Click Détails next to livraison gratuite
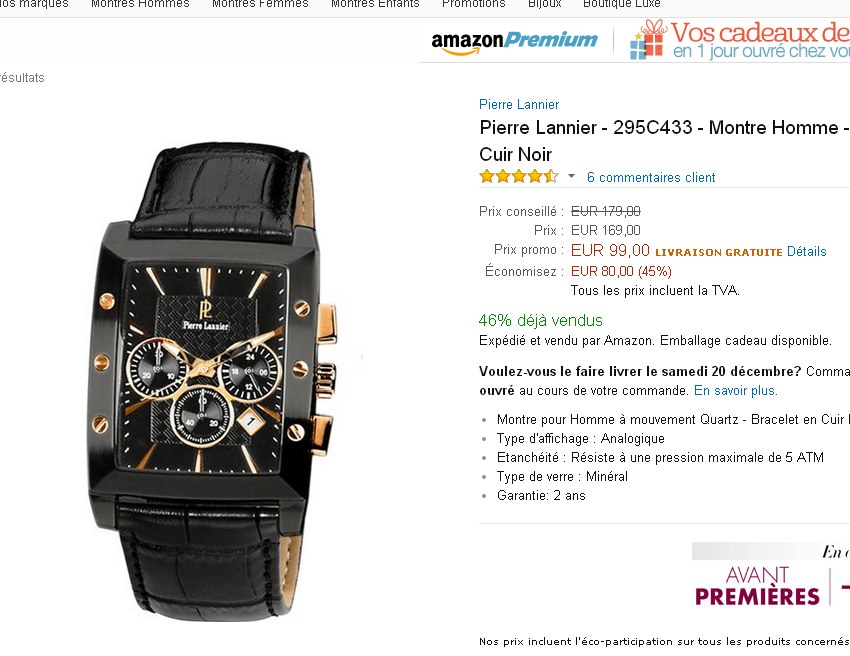 (x=807, y=252)
